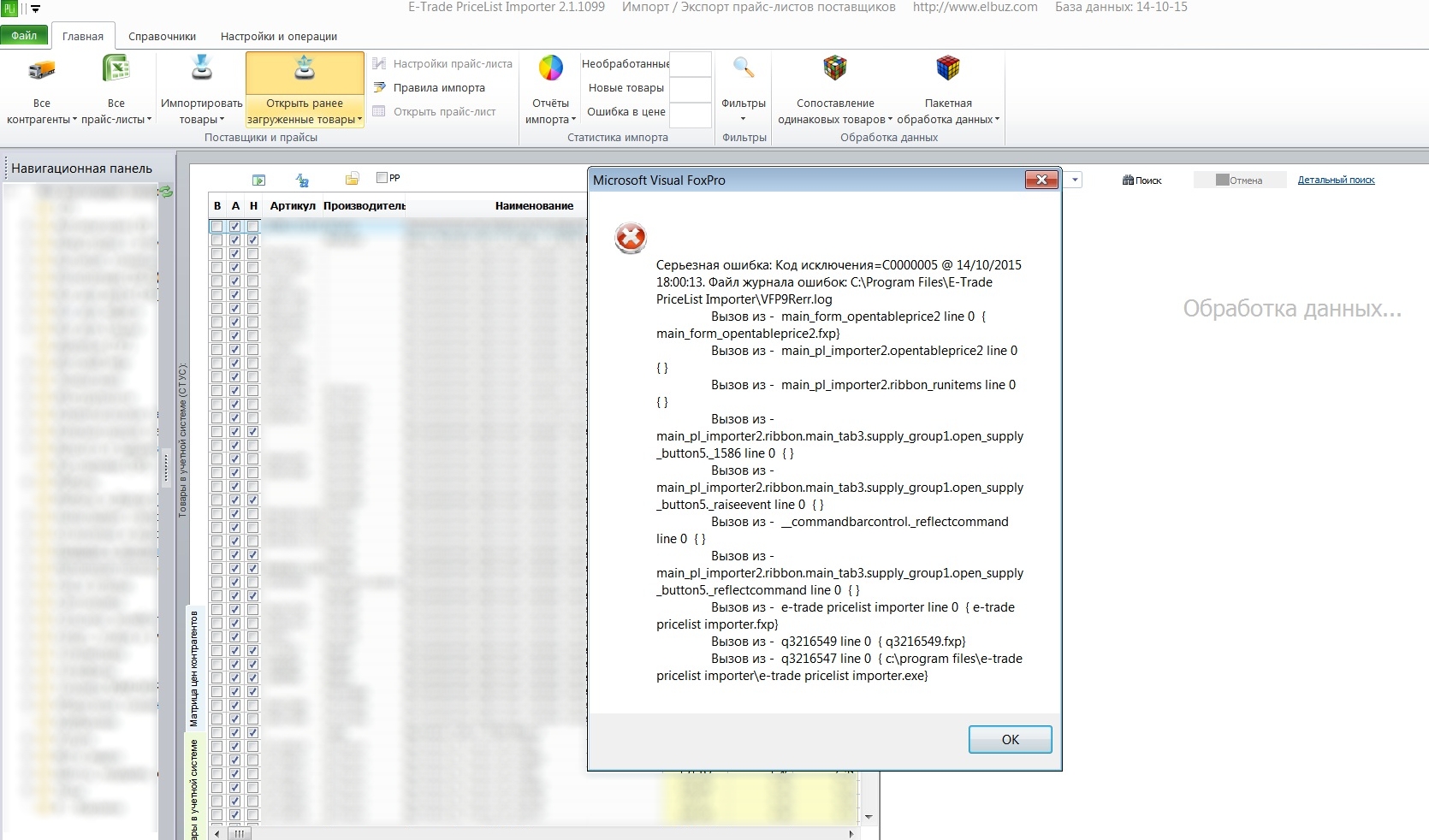Image resolution: width=1429 pixels, height=840 pixels.
Task: Click Открыть прайс-лист in the ribbon
Action: pyautogui.click(x=435, y=111)
